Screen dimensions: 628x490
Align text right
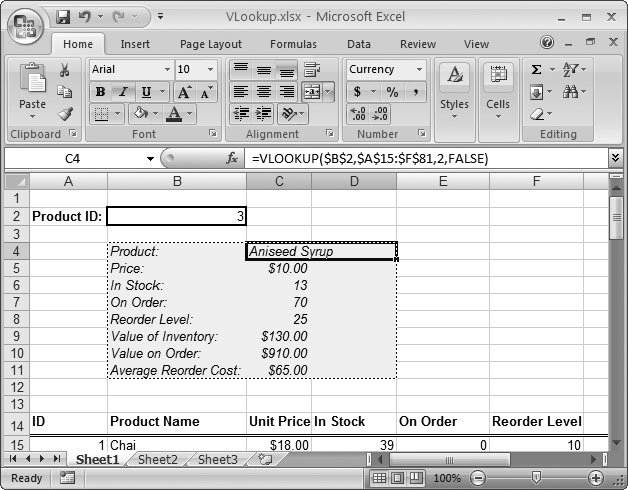(x=286, y=92)
